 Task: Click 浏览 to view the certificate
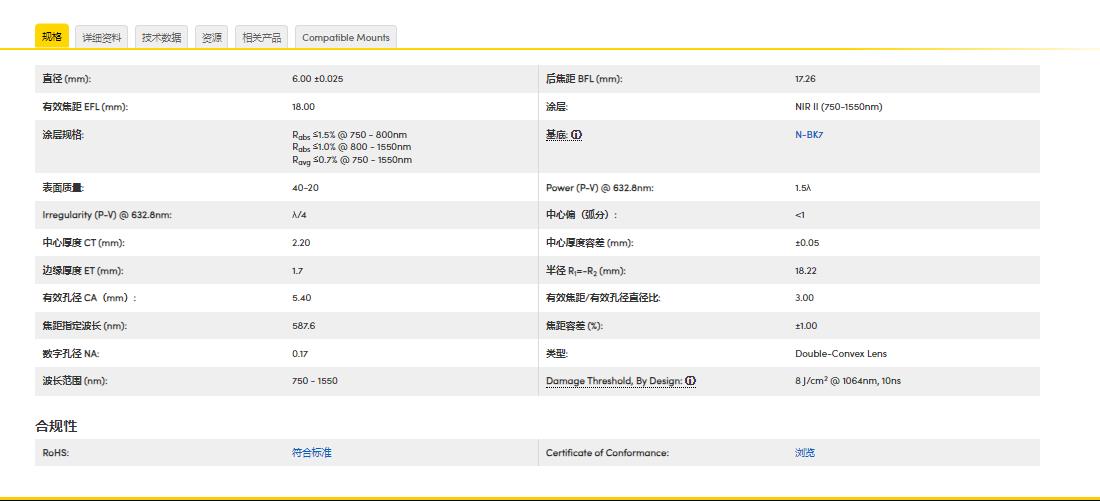[x=805, y=453]
